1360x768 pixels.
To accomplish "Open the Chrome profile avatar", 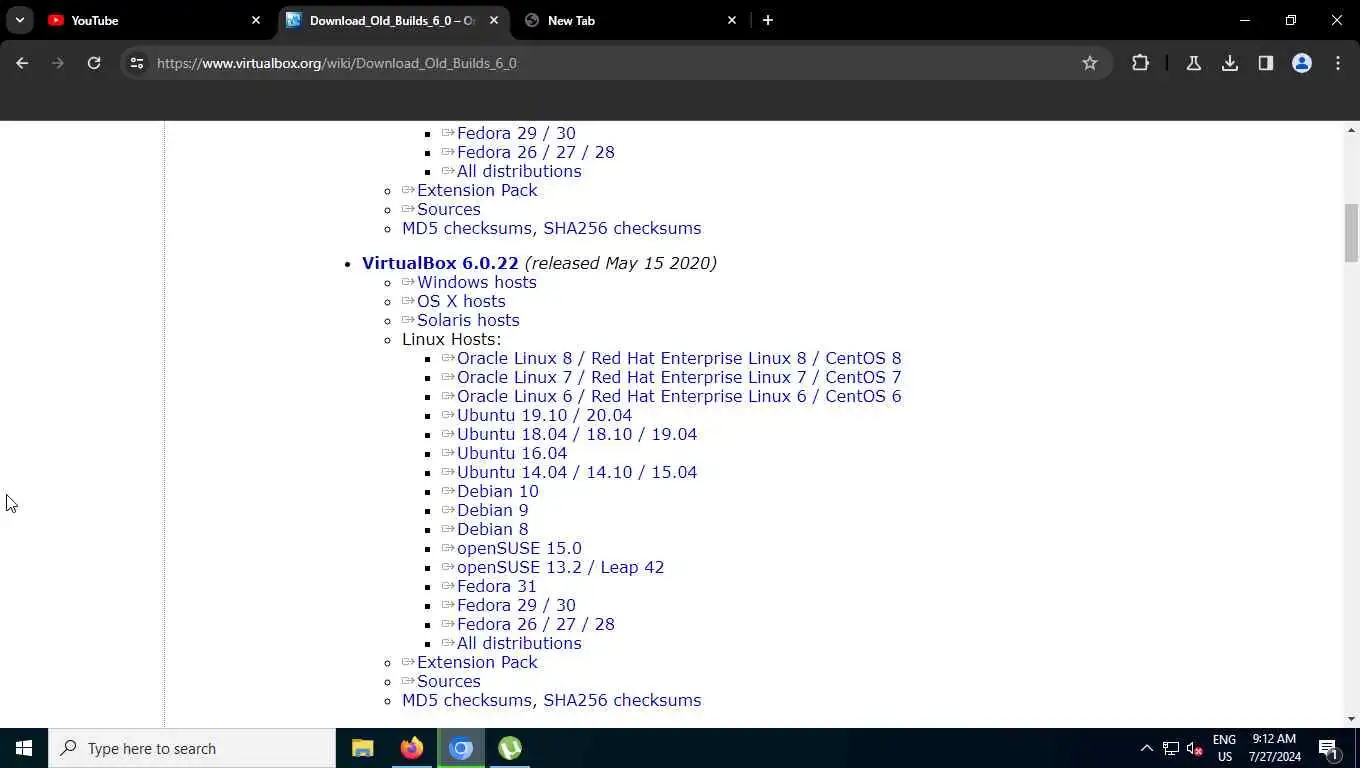I will pyautogui.click(x=1302, y=63).
